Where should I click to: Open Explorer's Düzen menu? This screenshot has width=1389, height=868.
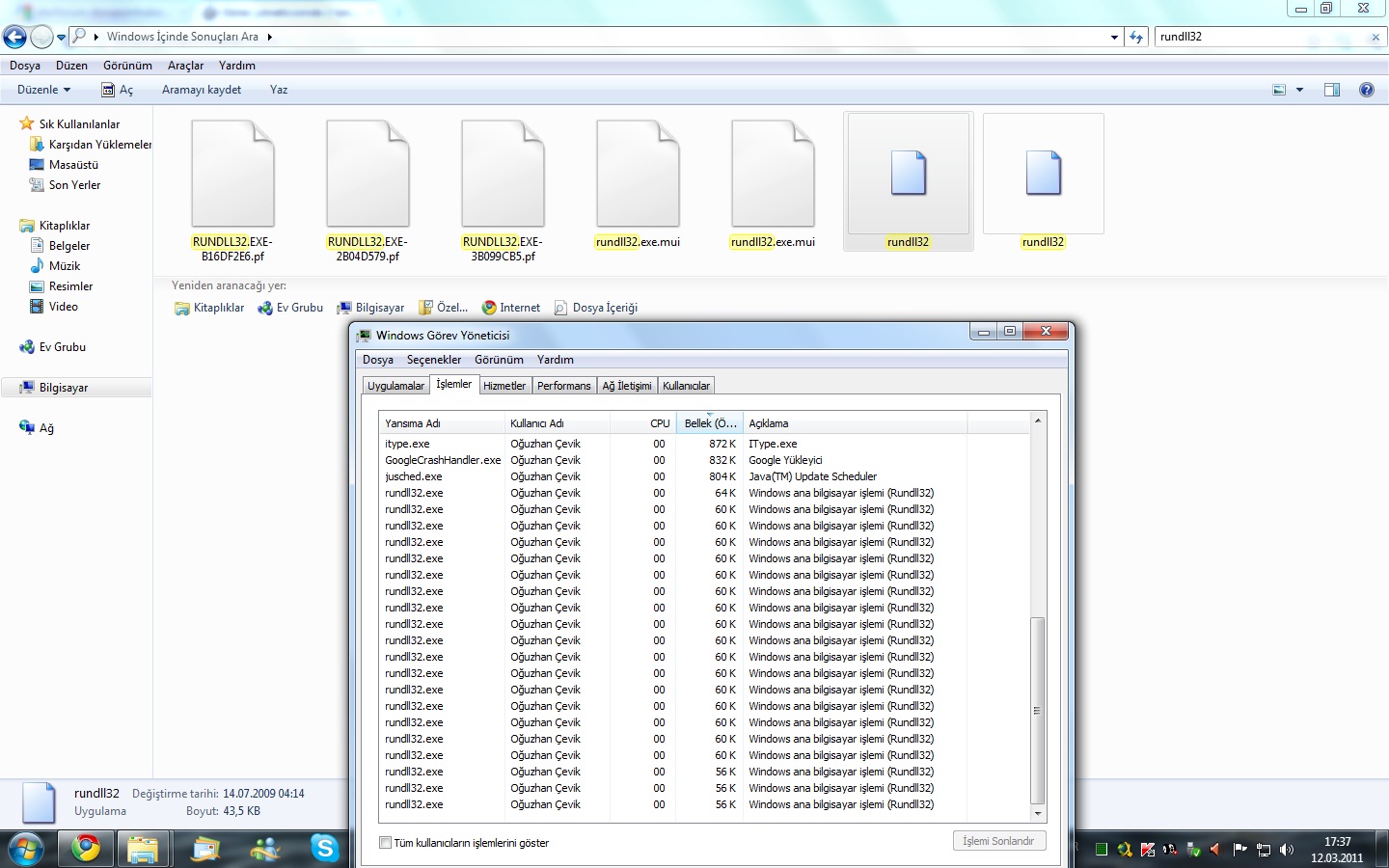[x=71, y=66]
